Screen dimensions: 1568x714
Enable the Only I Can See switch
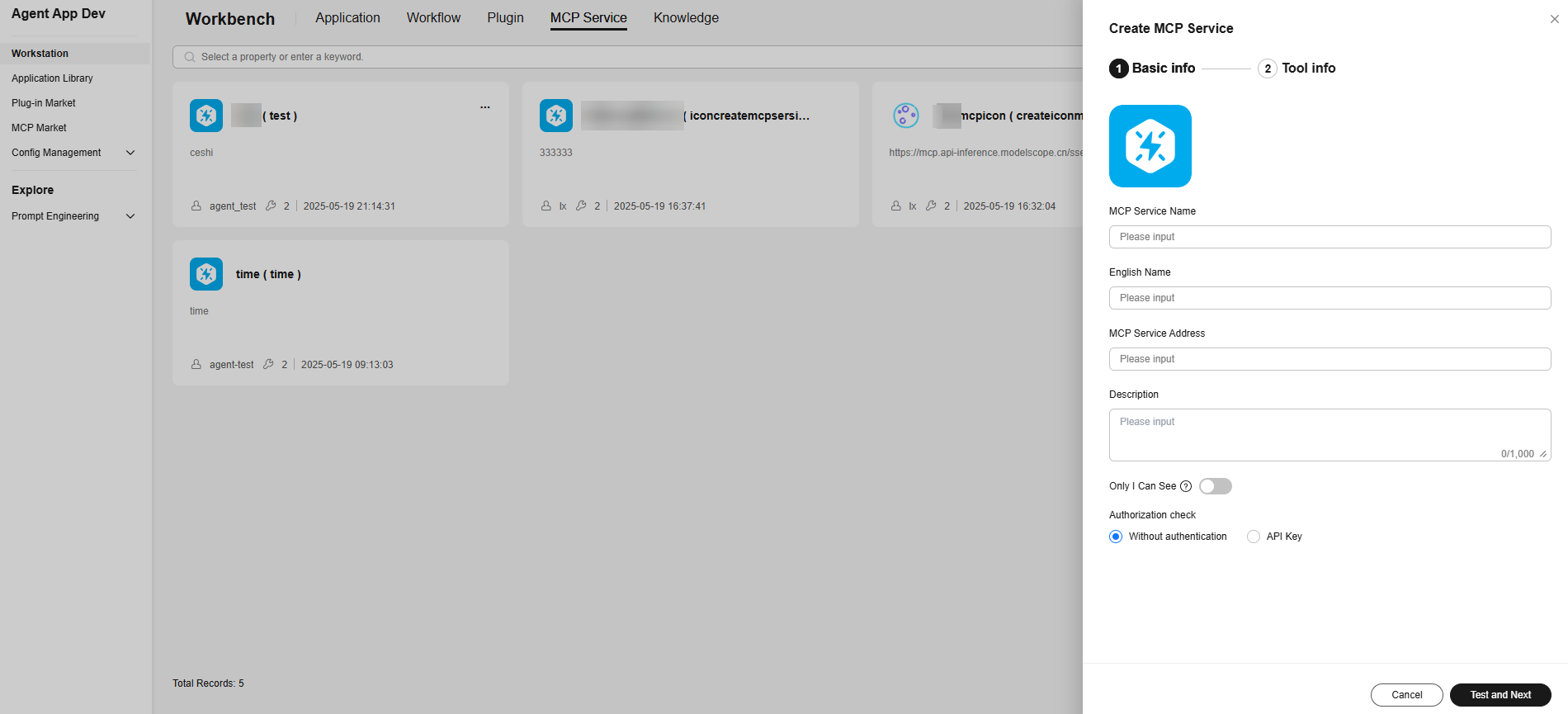point(1215,486)
